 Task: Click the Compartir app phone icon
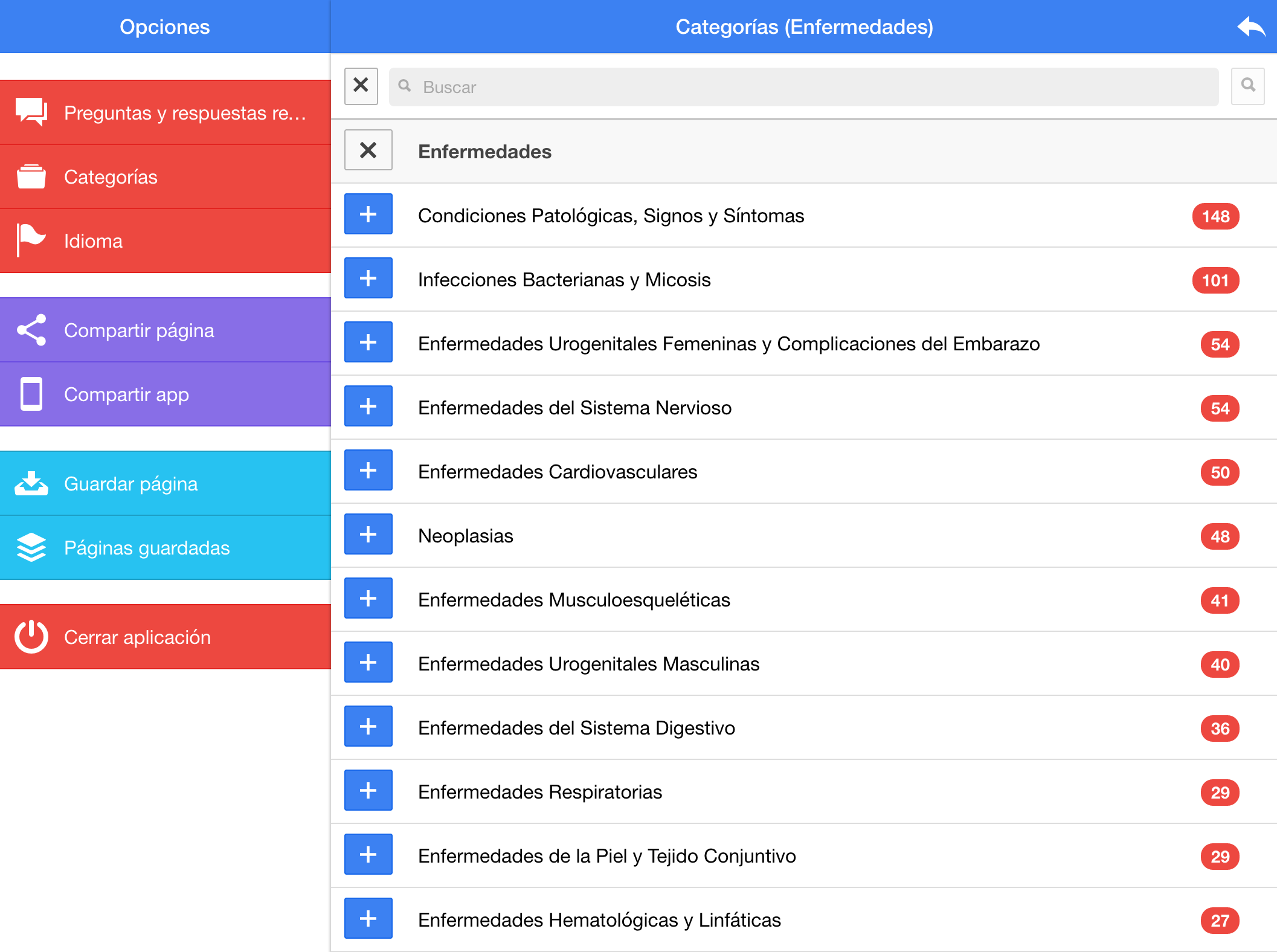(31, 394)
